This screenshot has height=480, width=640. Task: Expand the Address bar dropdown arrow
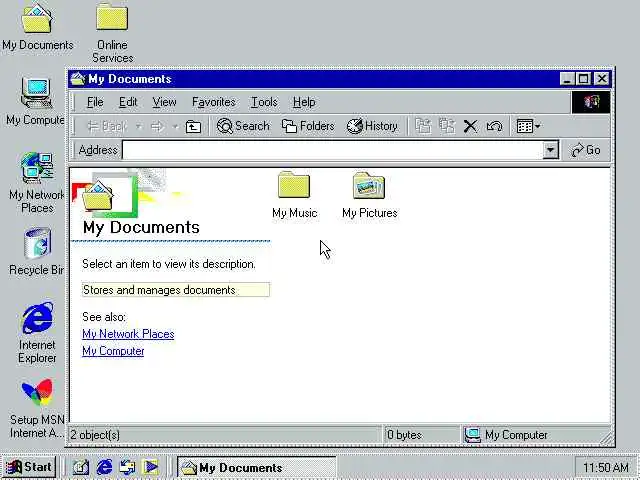click(550, 150)
